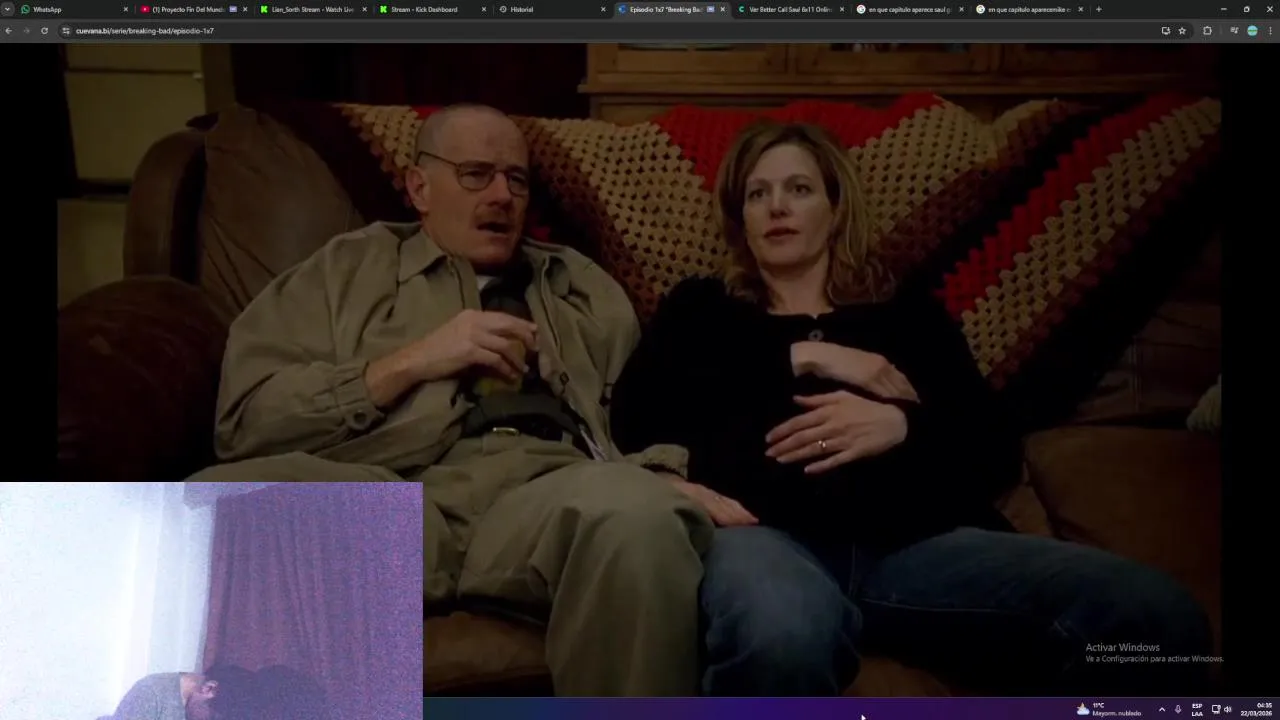Close the Better Call Saul 6x11 tab
Image resolution: width=1280 pixels, height=720 pixels.
coord(842,9)
